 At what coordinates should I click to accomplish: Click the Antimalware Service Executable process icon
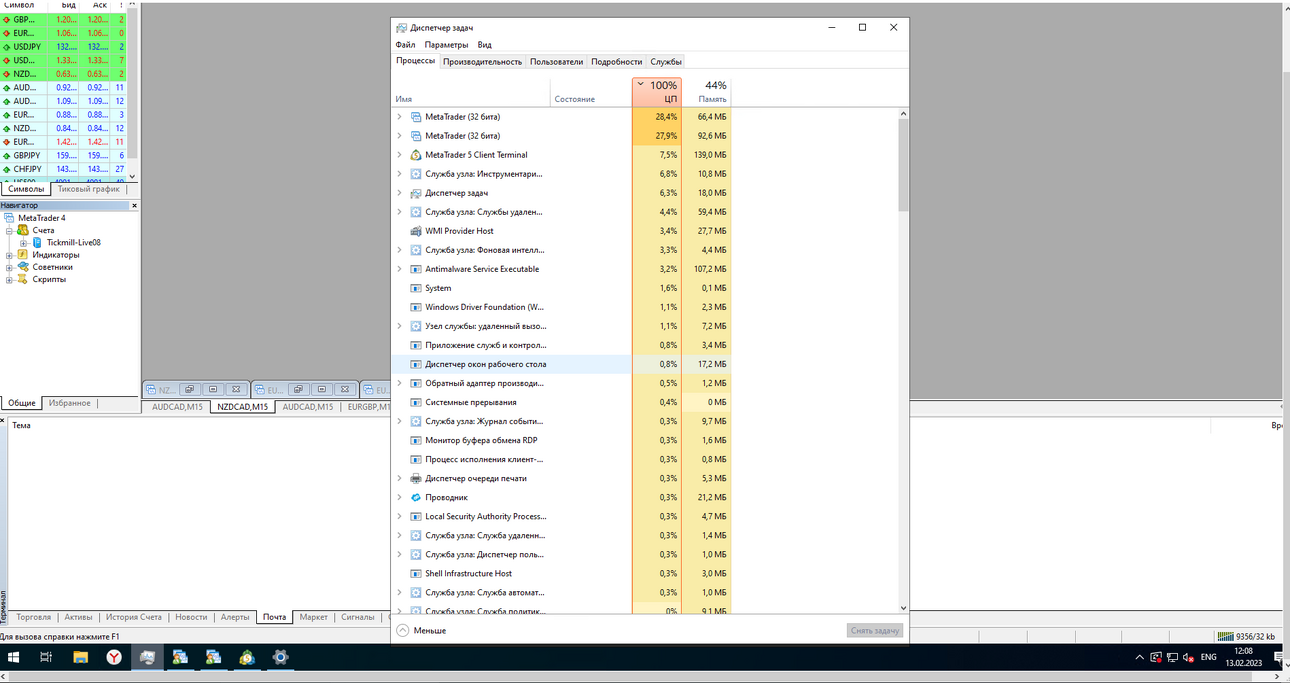(x=416, y=269)
